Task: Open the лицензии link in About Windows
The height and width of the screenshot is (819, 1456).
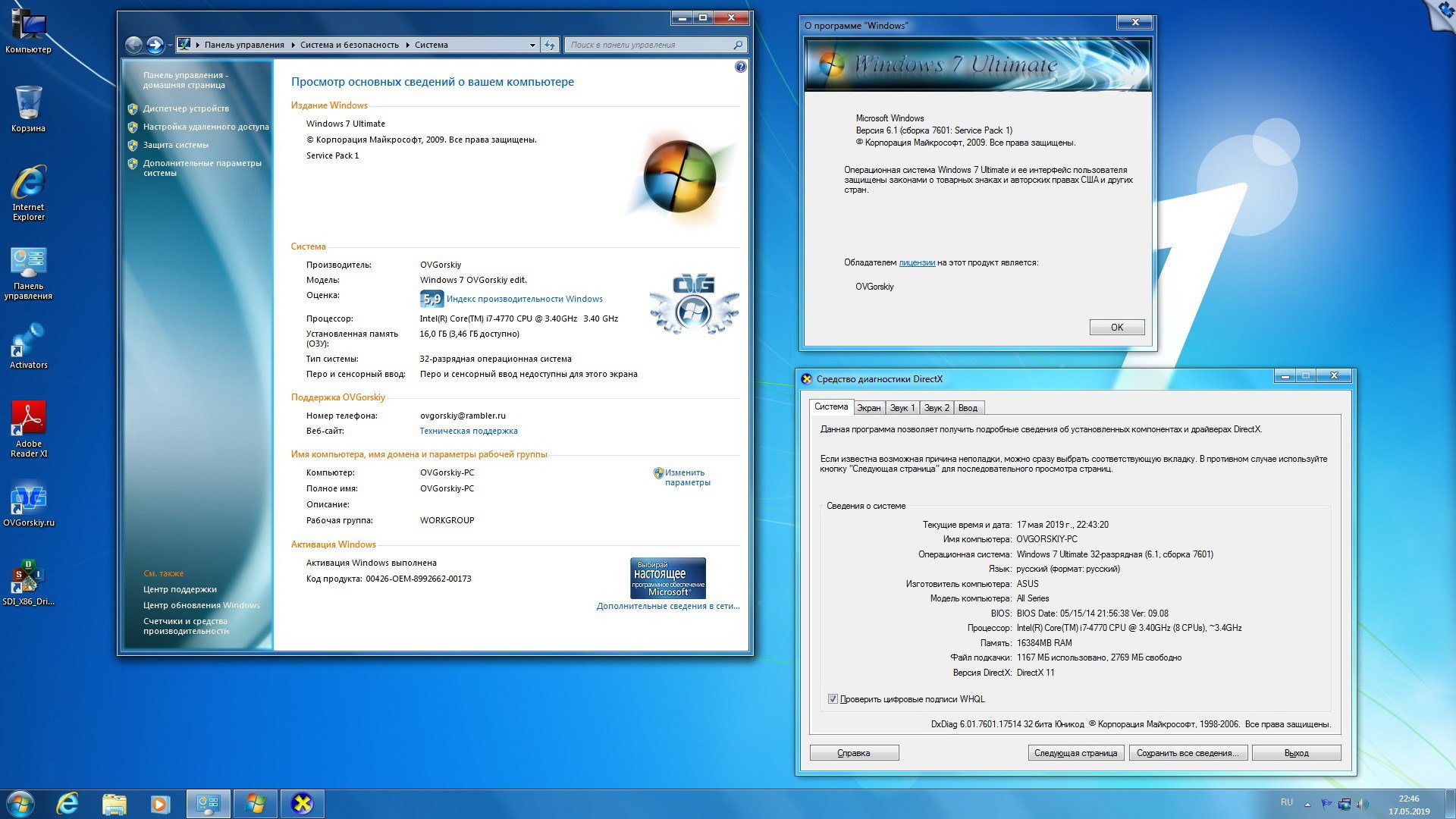Action: [917, 262]
